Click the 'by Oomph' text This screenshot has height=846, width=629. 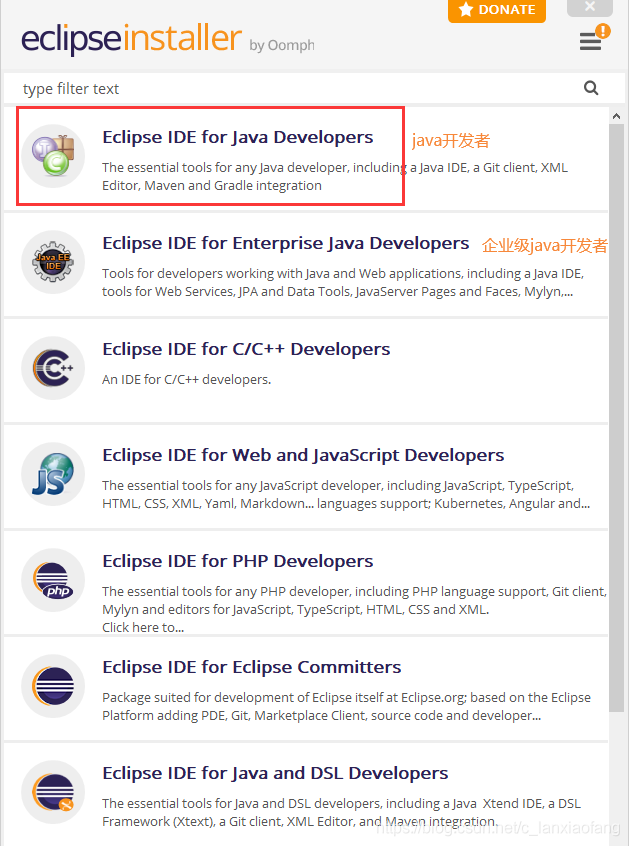282,45
